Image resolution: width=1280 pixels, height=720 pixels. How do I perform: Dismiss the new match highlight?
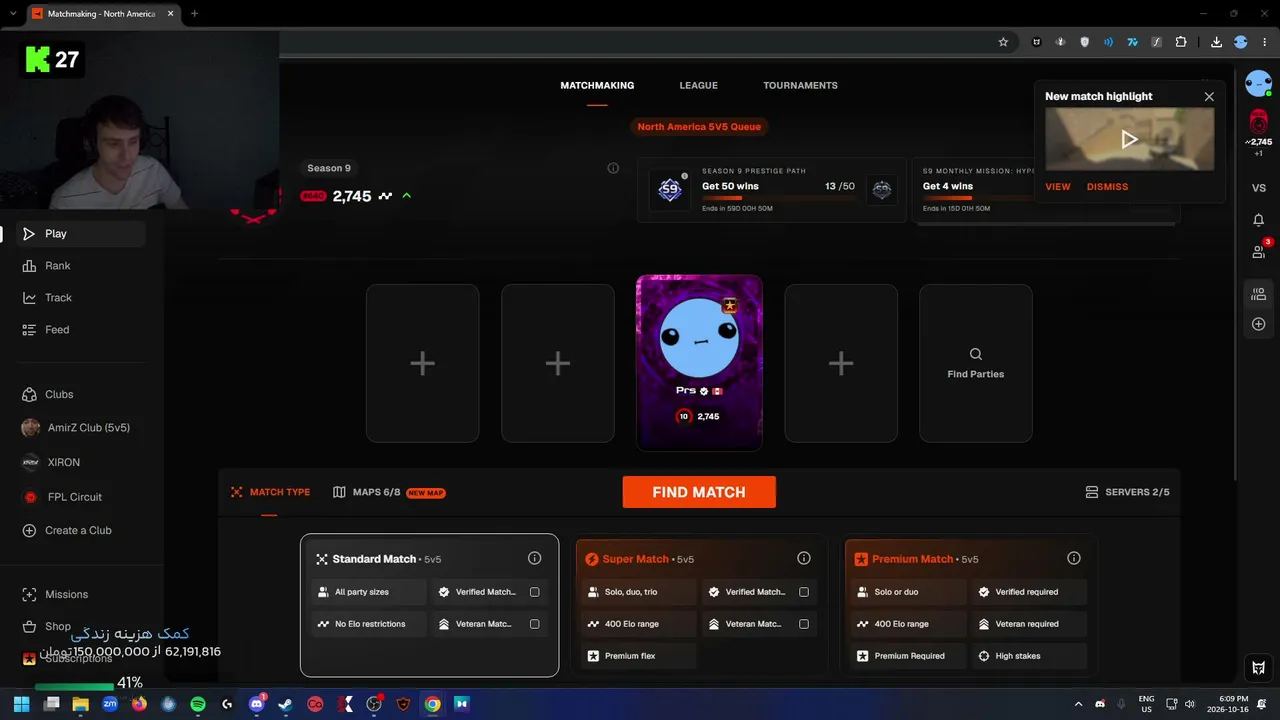[x=1107, y=187]
